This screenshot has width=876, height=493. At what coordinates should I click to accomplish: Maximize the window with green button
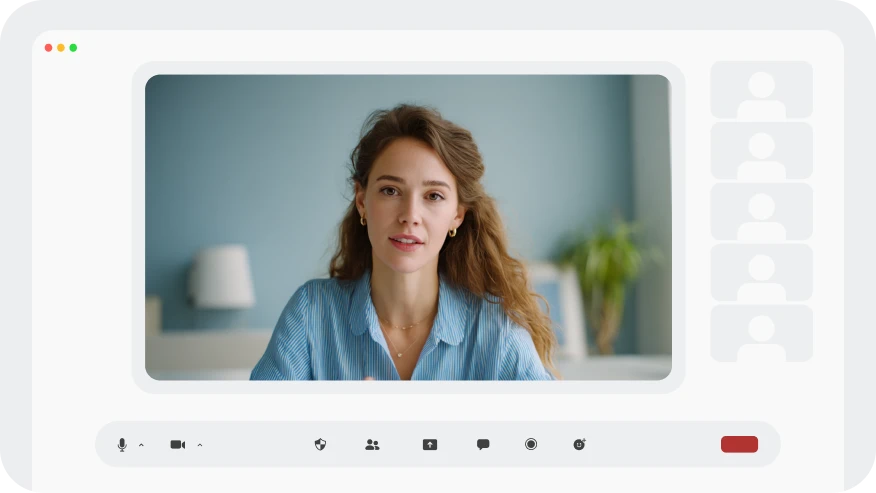point(73,48)
